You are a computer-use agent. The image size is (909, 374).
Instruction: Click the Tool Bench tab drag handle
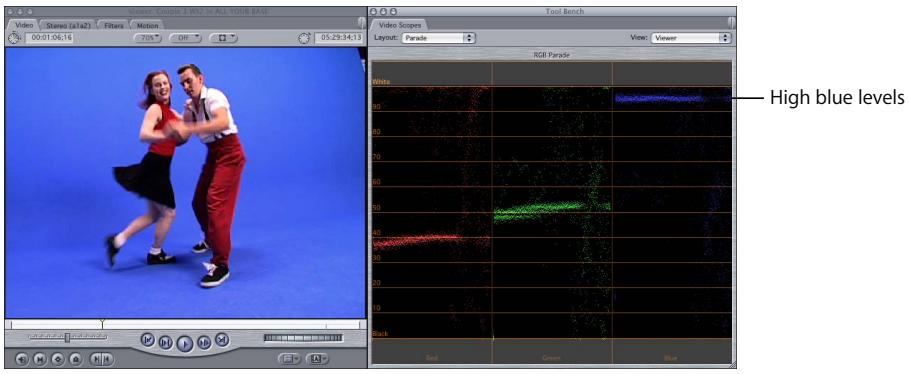tap(732, 24)
